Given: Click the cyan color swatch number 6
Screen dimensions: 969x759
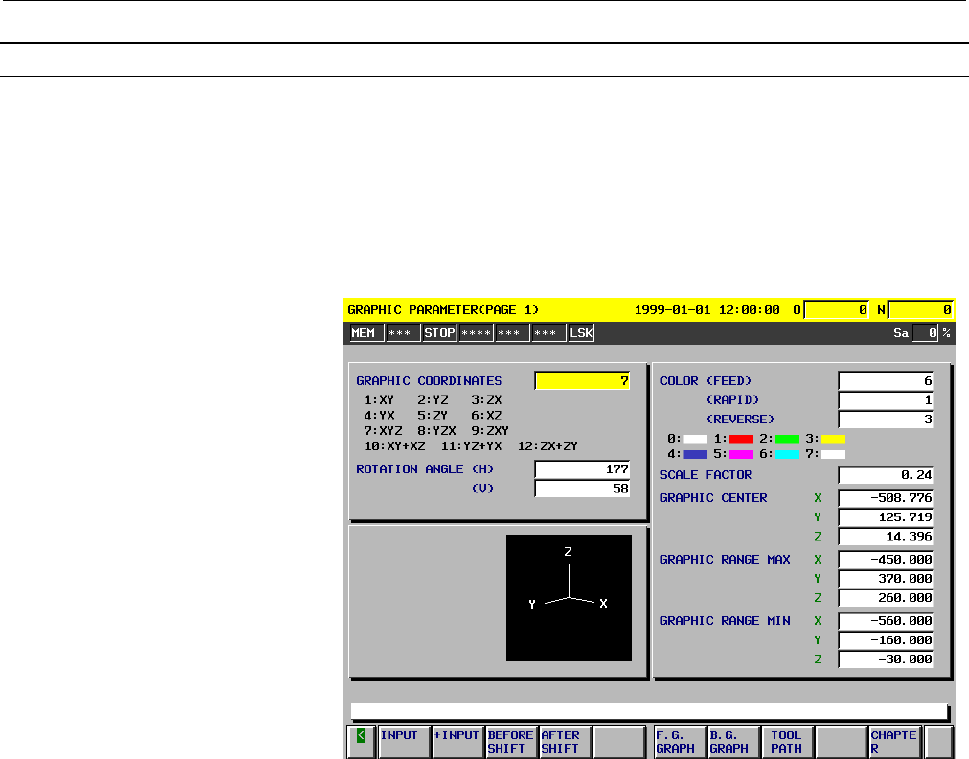Looking at the screenshot, I should click(786, 454).
